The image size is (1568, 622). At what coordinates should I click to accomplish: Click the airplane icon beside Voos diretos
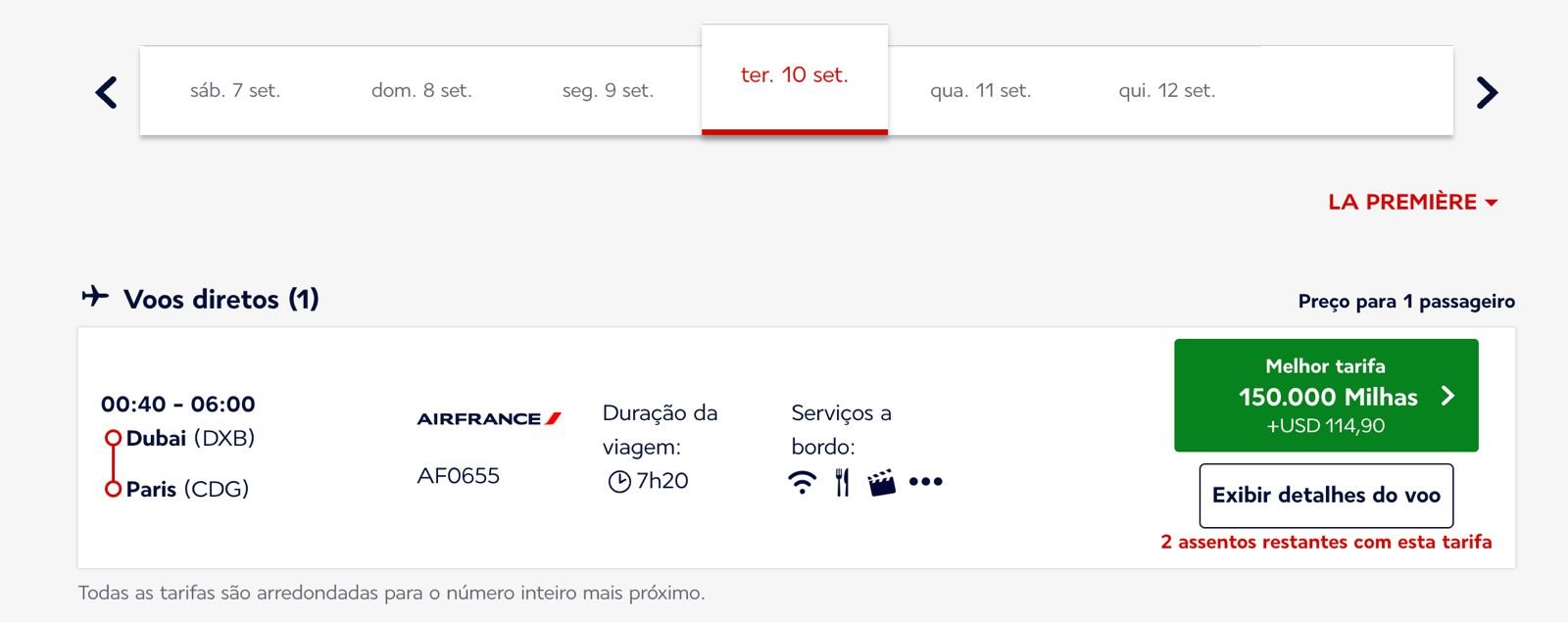(95, 296)
